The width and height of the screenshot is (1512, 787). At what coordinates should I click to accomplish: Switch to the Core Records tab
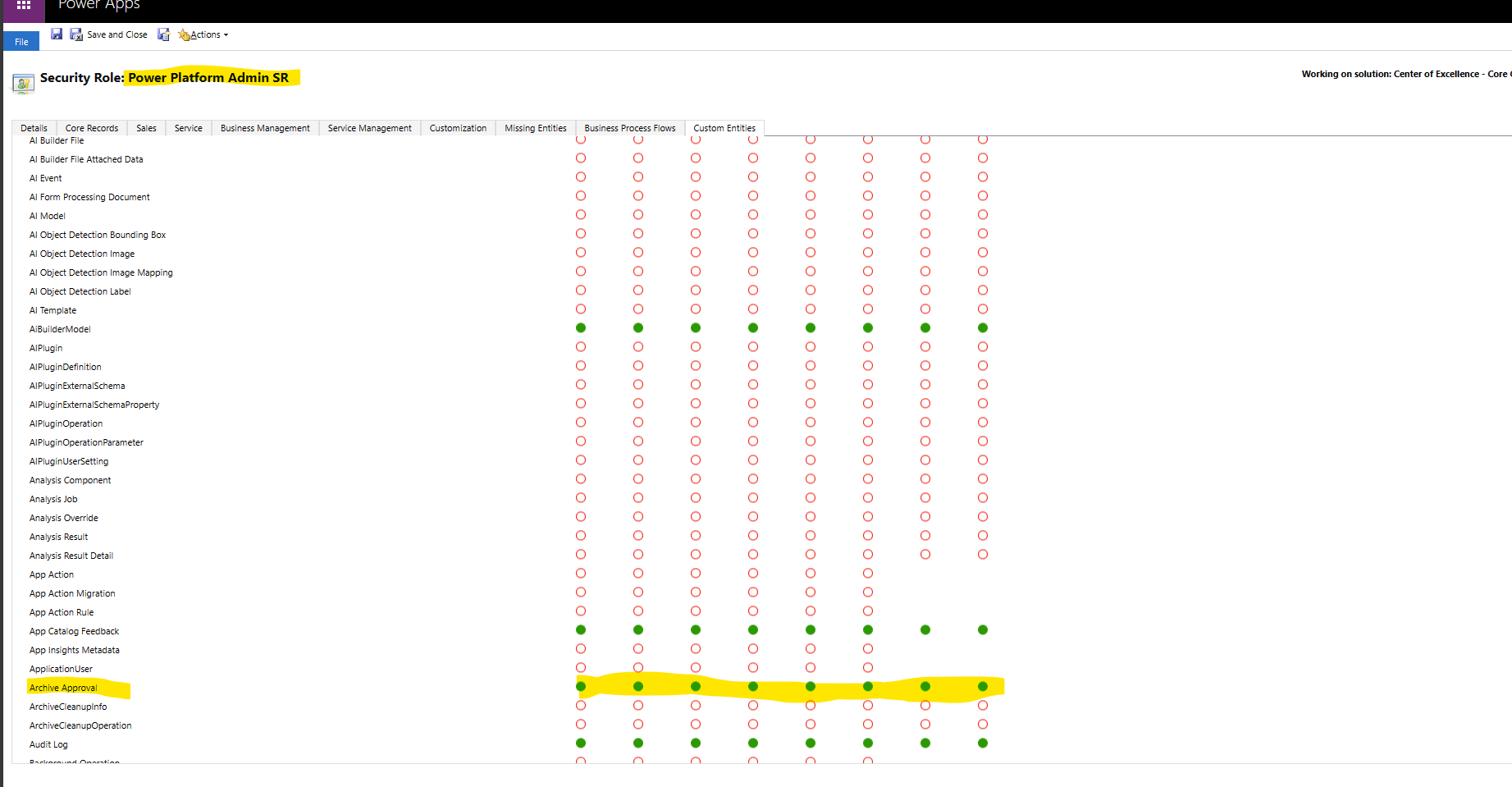tap(91, 127)
